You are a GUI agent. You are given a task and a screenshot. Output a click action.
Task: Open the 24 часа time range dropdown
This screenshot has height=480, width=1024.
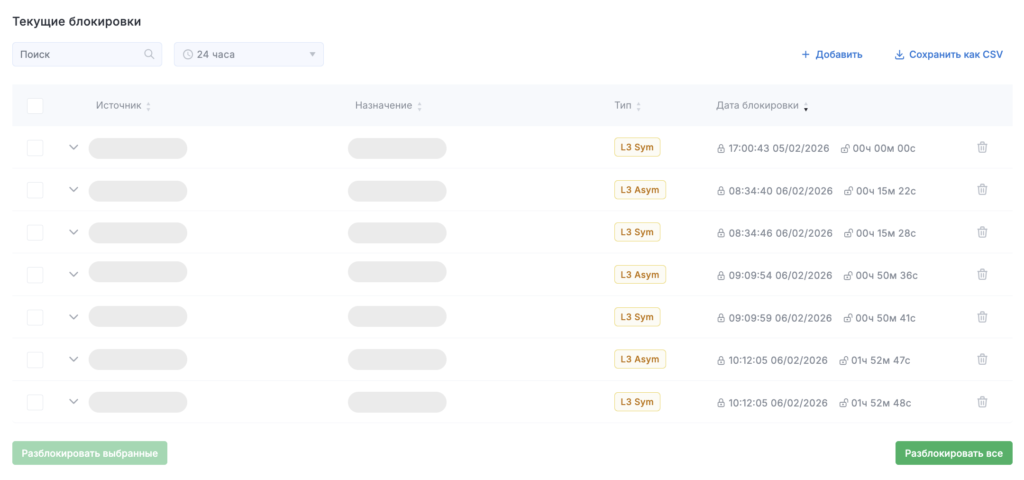(x=248, y=55)
